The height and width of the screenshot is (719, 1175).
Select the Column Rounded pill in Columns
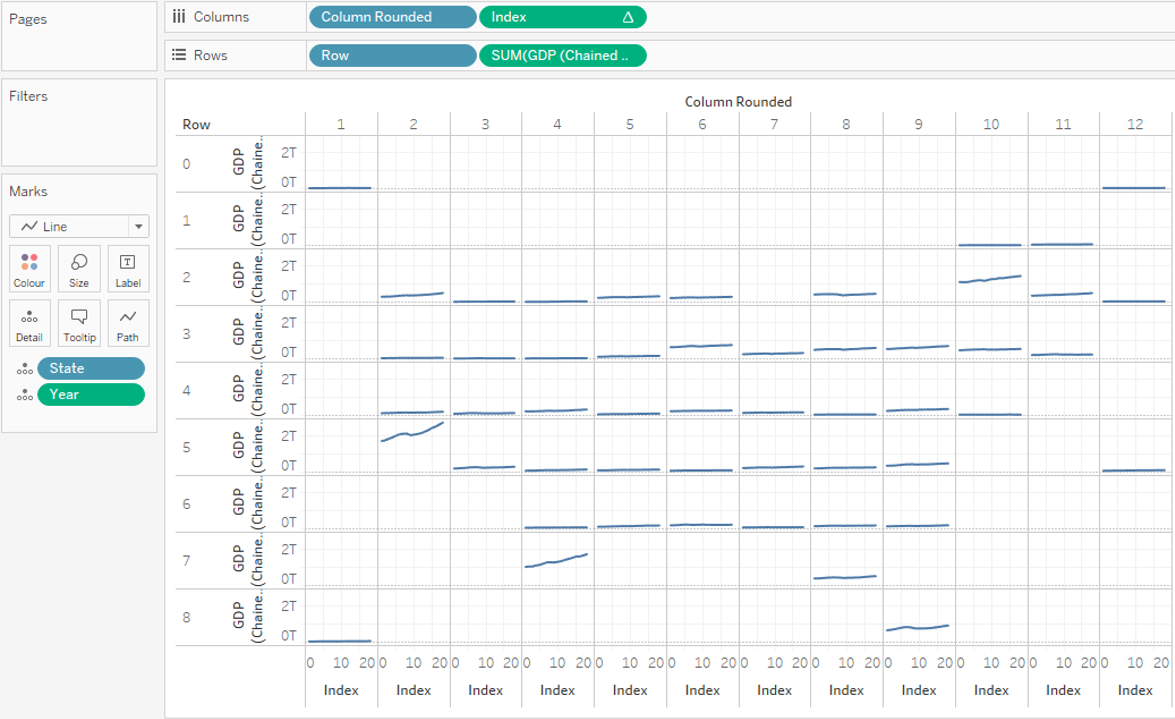click(x=392, y=17)
